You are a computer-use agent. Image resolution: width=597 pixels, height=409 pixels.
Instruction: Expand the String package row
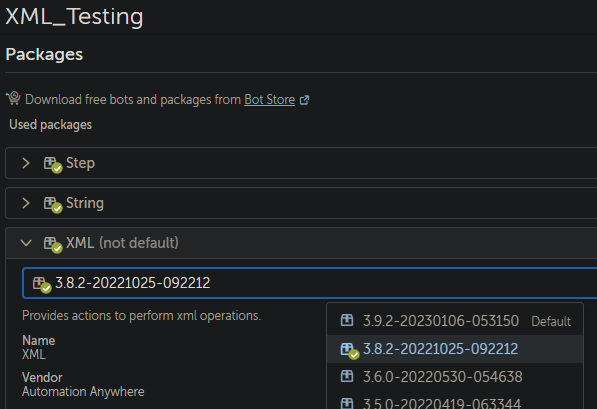pyautogui.click(x=26, y=203)
